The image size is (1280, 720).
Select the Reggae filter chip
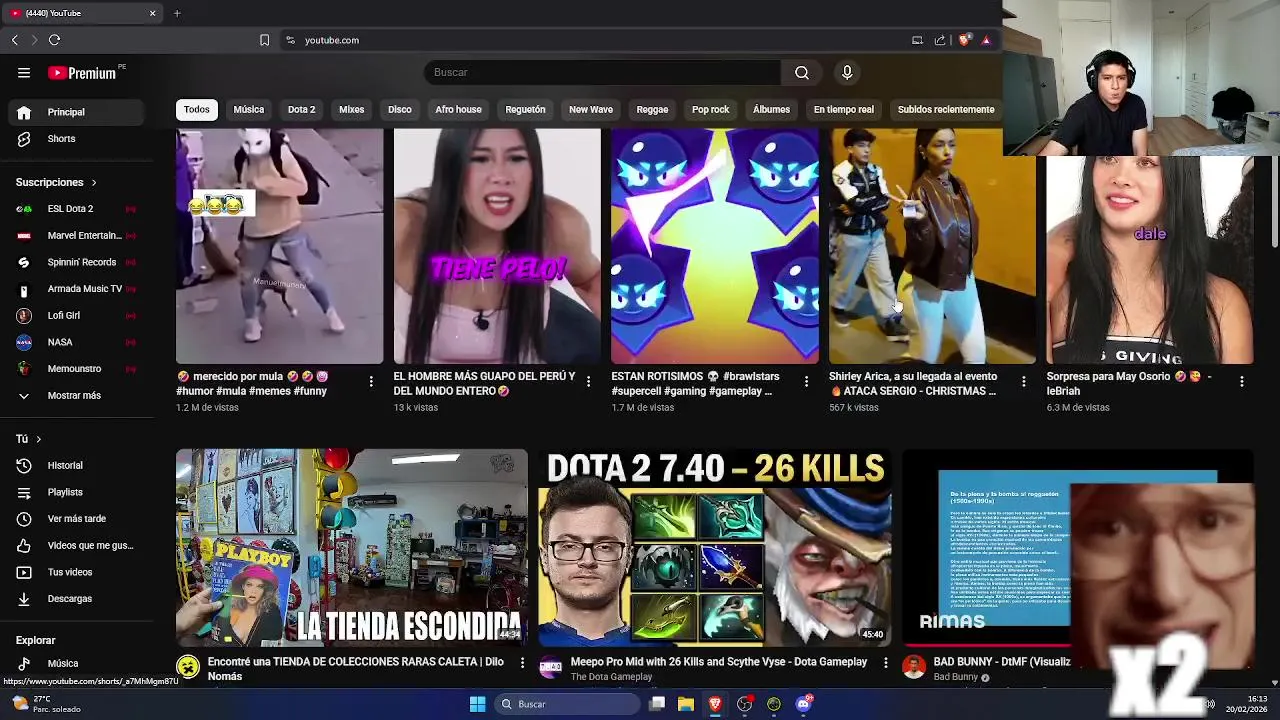point(652,109)
